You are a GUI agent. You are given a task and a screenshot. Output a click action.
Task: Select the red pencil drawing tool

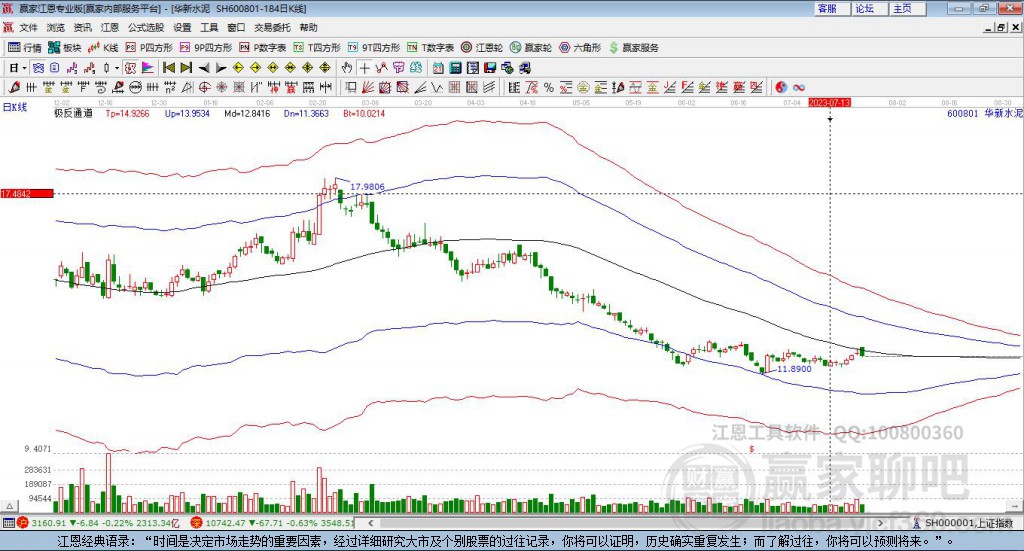tap(14, 87)
